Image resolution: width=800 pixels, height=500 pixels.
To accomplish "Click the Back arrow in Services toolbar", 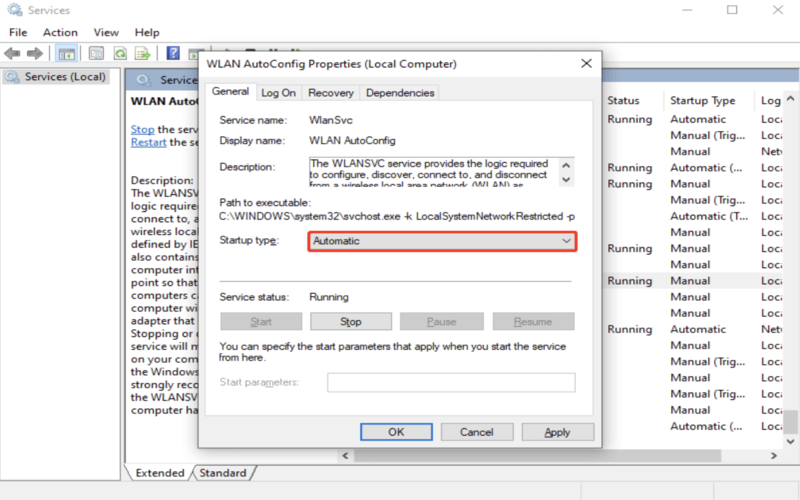I will pos(12,53).
